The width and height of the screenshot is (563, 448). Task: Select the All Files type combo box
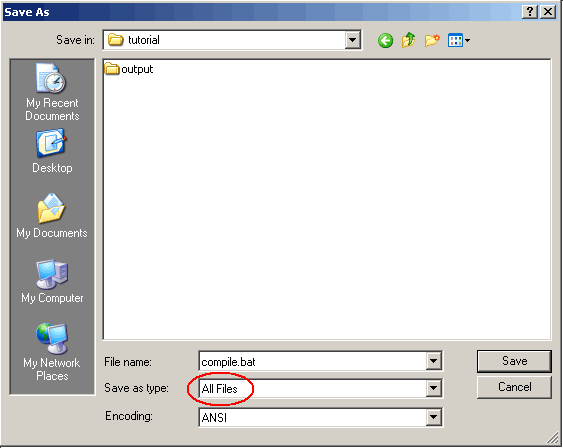[320, 388]
